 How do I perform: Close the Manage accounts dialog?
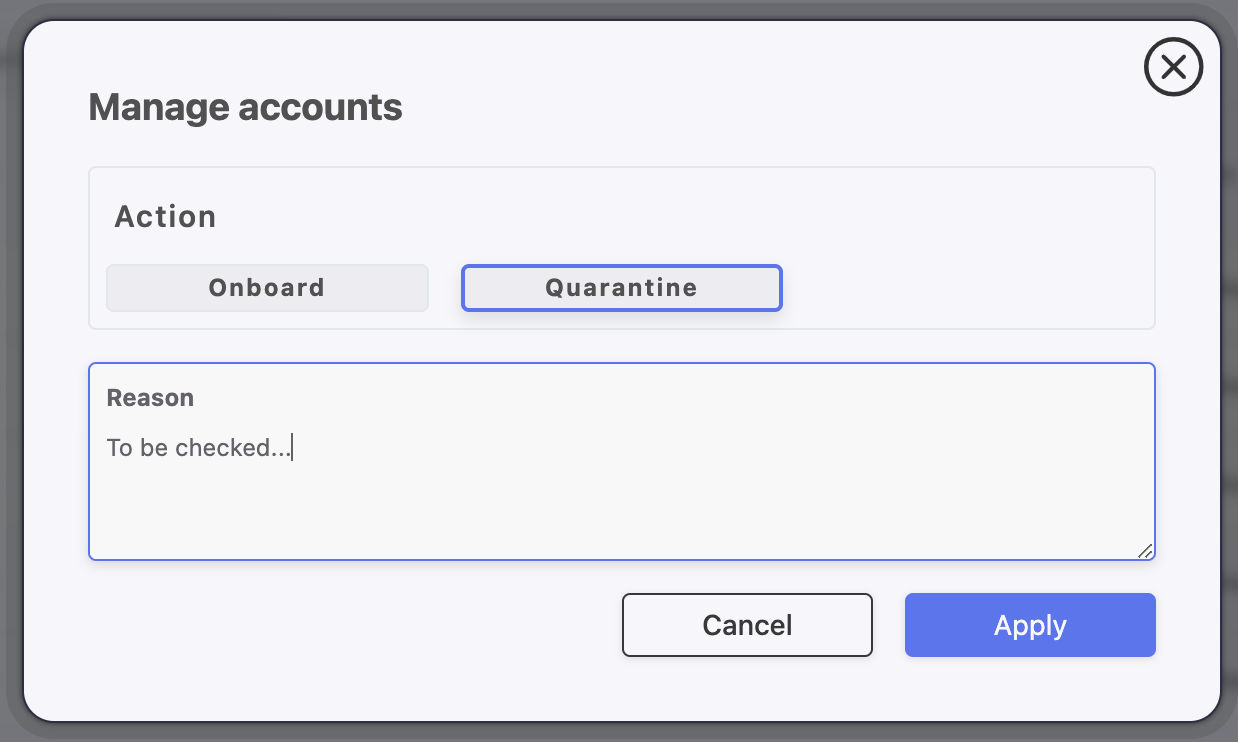(x=1172, y=67)
